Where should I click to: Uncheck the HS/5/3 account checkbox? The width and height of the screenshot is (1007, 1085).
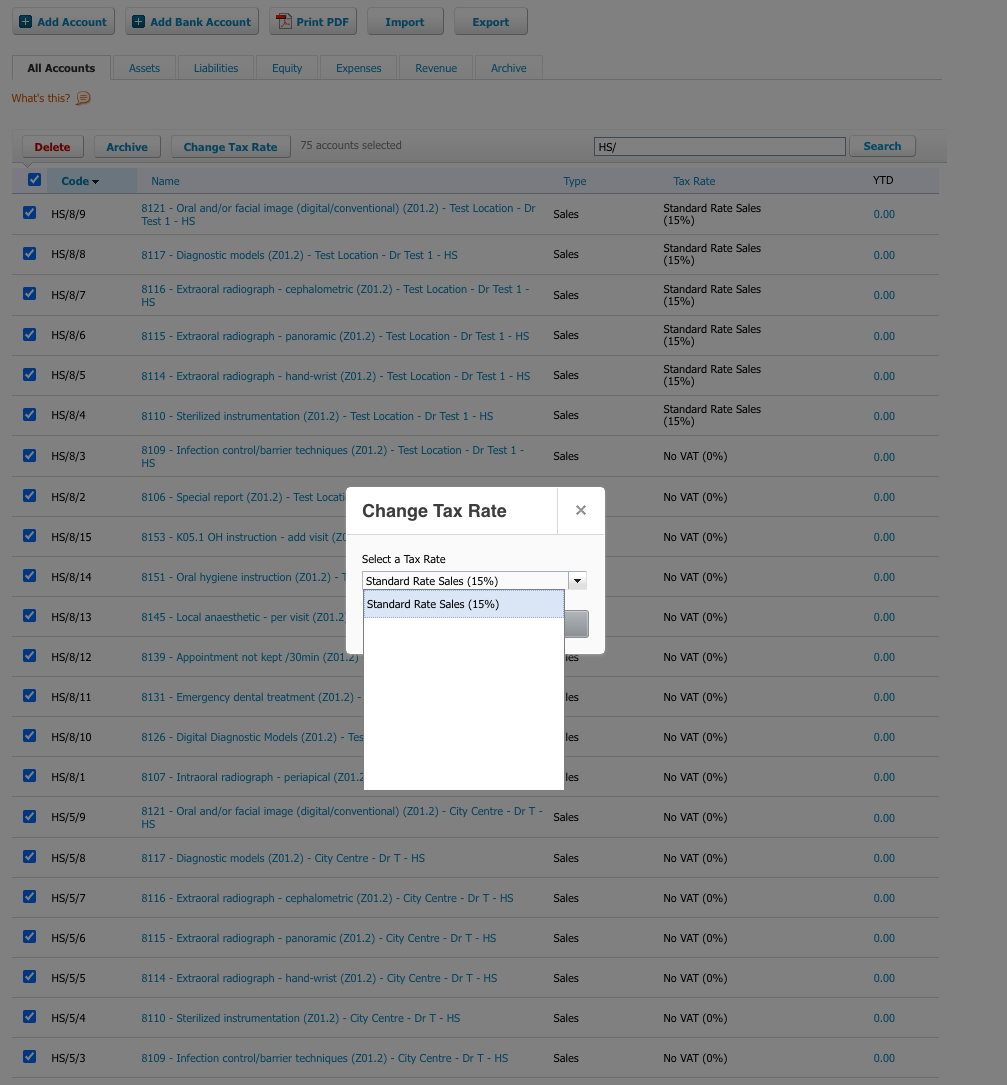coord(30,1057)
